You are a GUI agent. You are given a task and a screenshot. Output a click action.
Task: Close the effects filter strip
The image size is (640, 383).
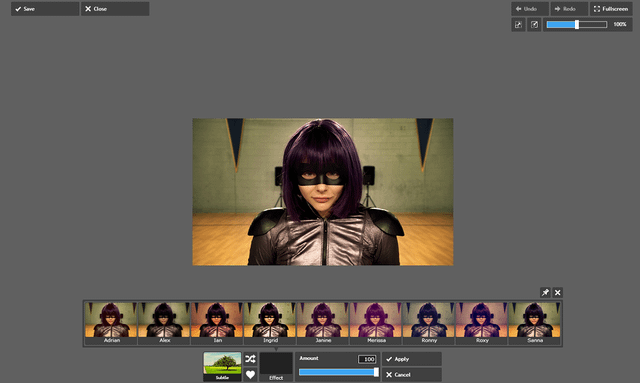pyautogui.click(x=558, y=292)
